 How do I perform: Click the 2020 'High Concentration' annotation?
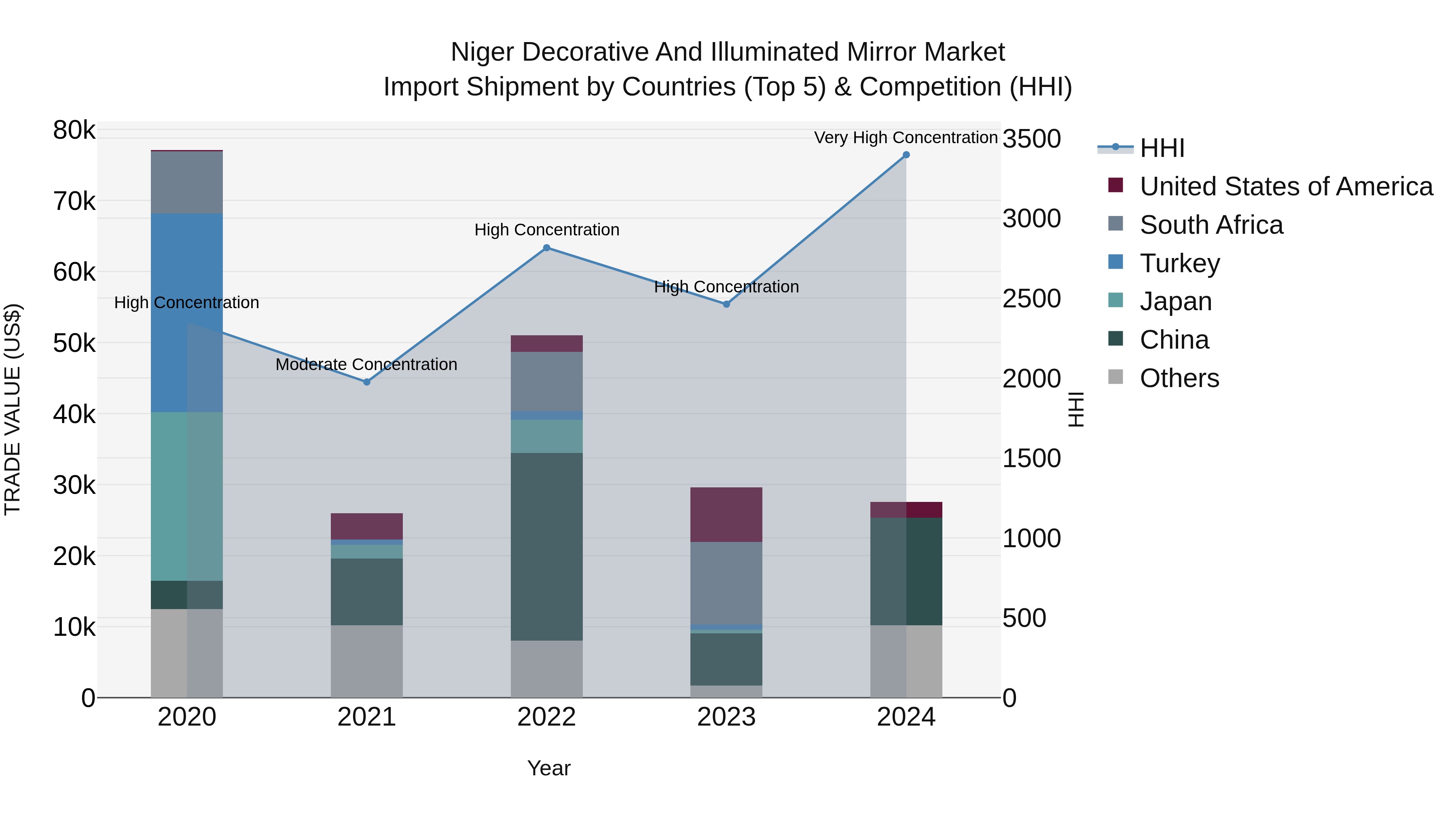click(x=186, y=303)
